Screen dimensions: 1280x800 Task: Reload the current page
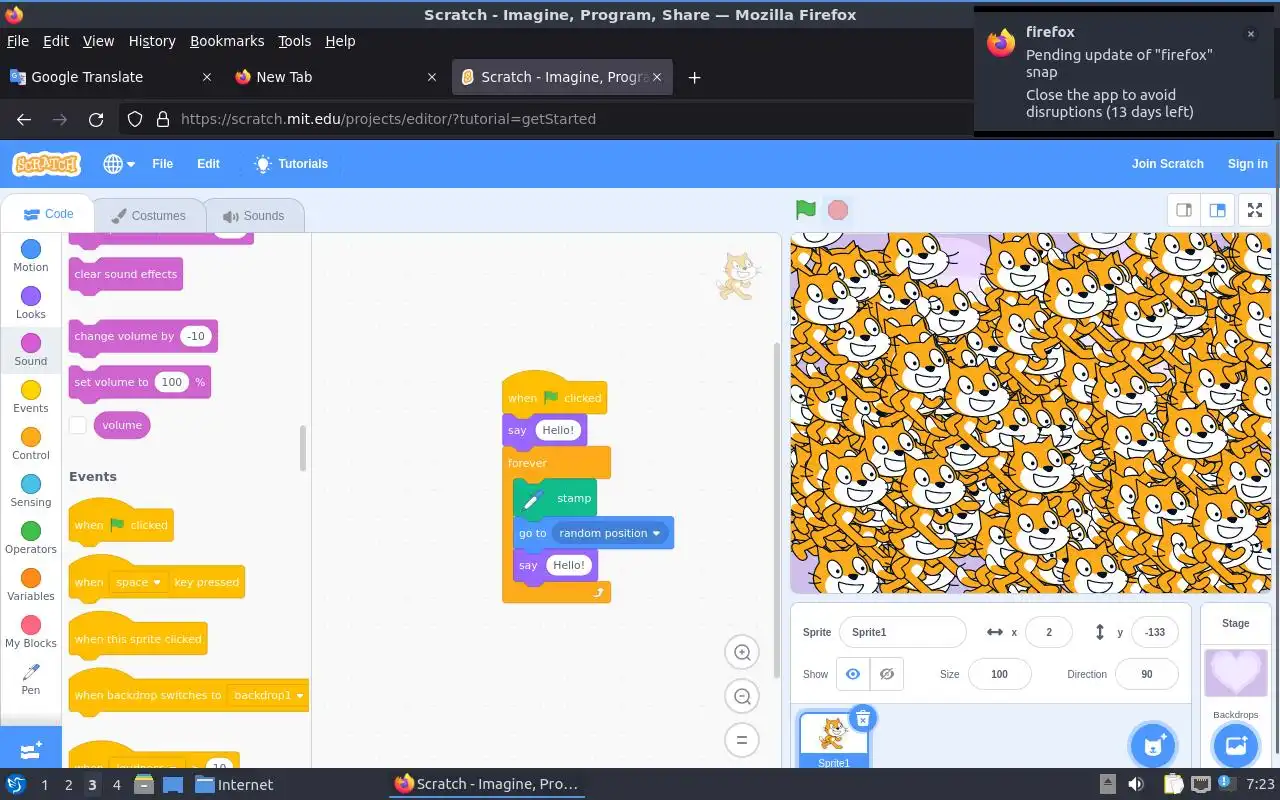(96, 119)
